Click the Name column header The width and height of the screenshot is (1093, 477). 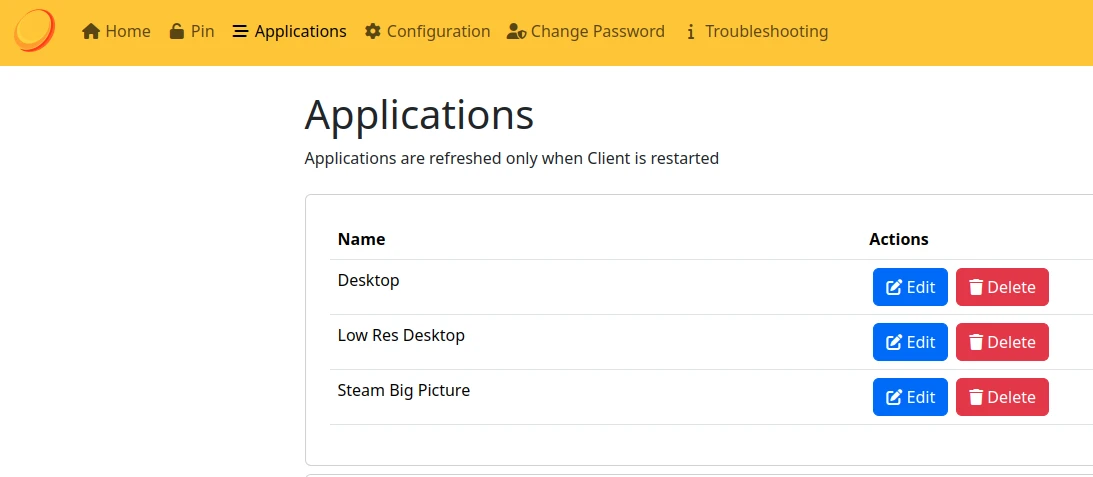(x=361, y=240)
